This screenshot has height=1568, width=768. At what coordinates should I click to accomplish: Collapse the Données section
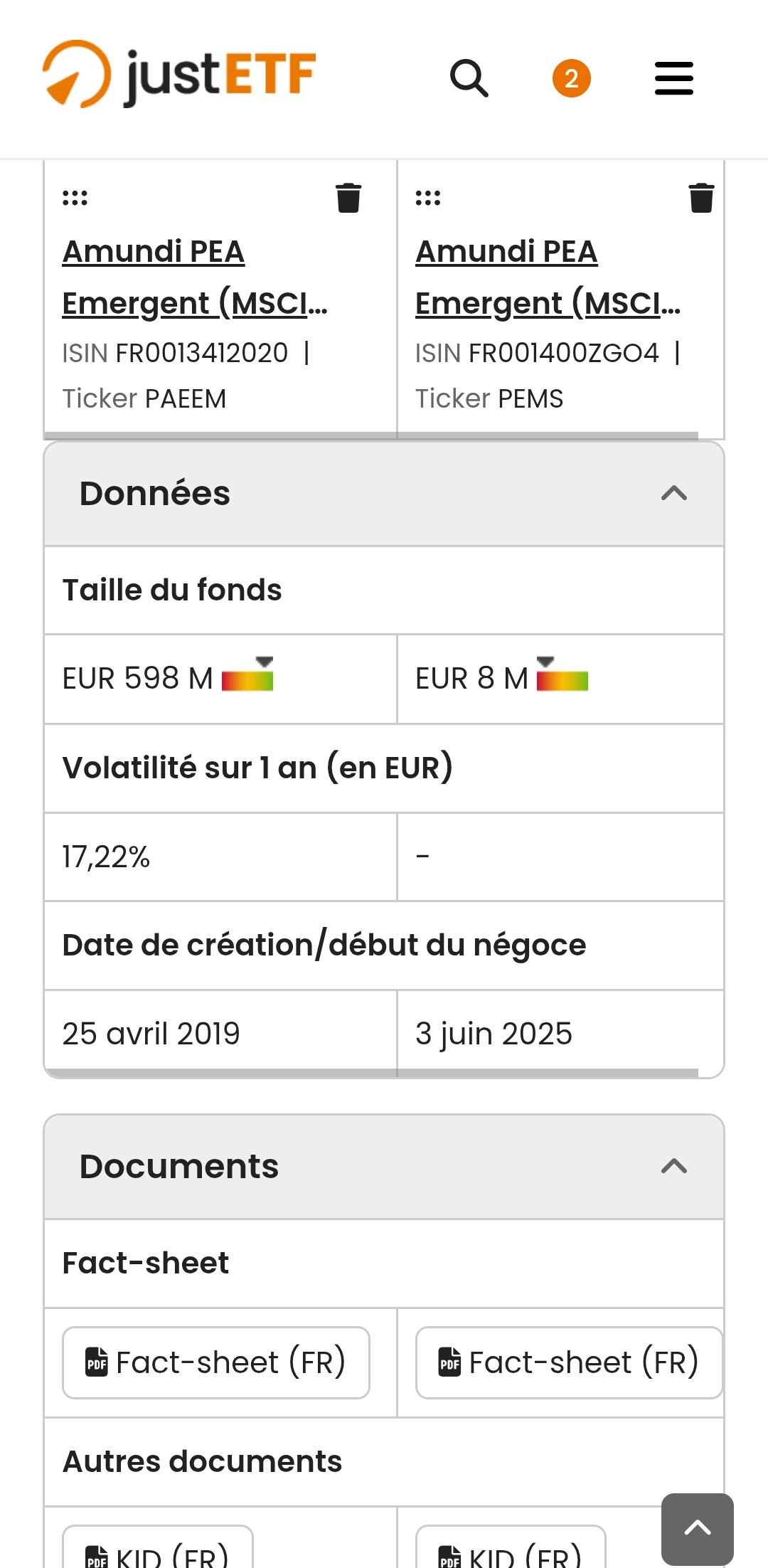click(673, 493)
